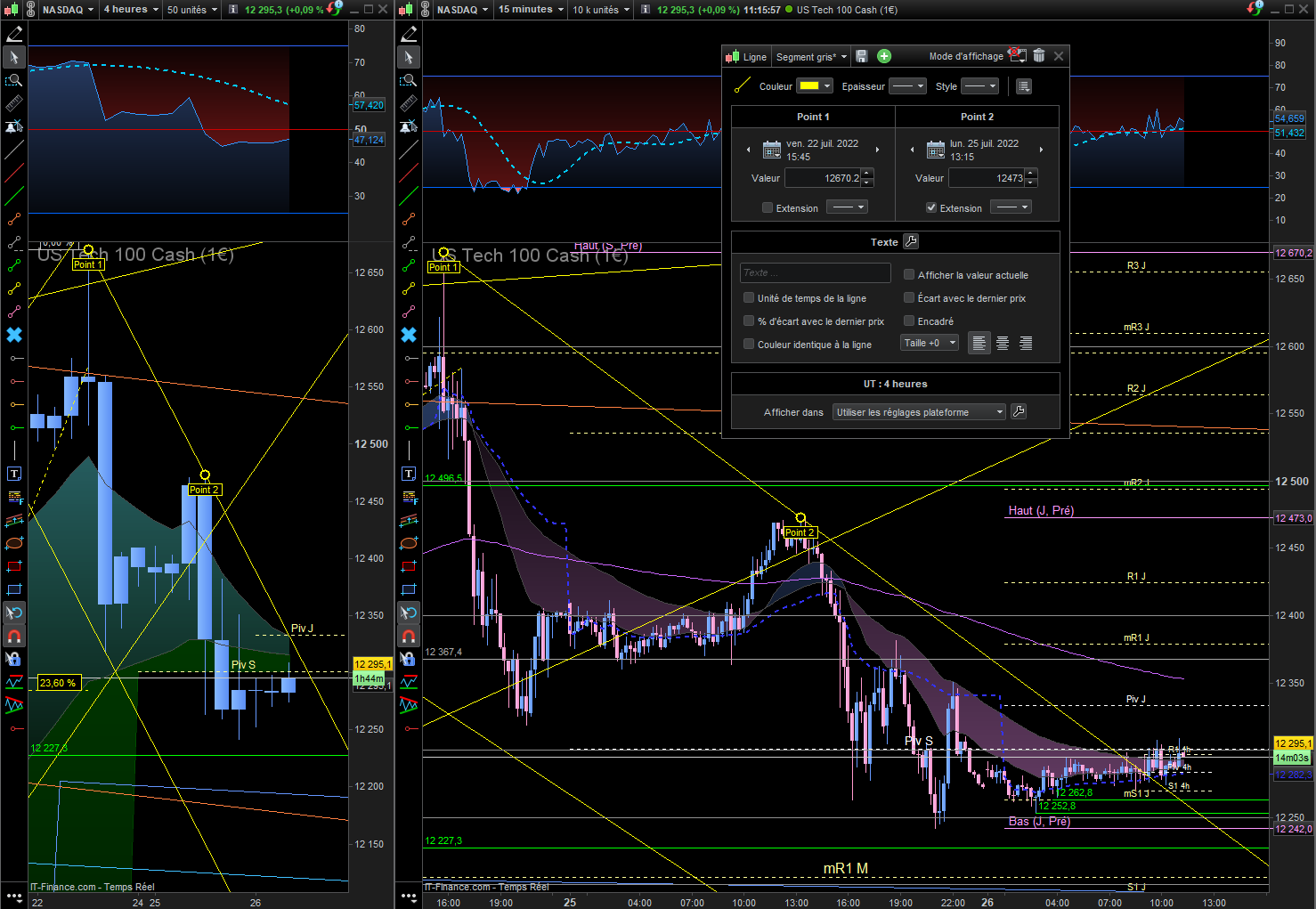
Task: Click the green plus add-style icon
Action: [x=884, y=56]
